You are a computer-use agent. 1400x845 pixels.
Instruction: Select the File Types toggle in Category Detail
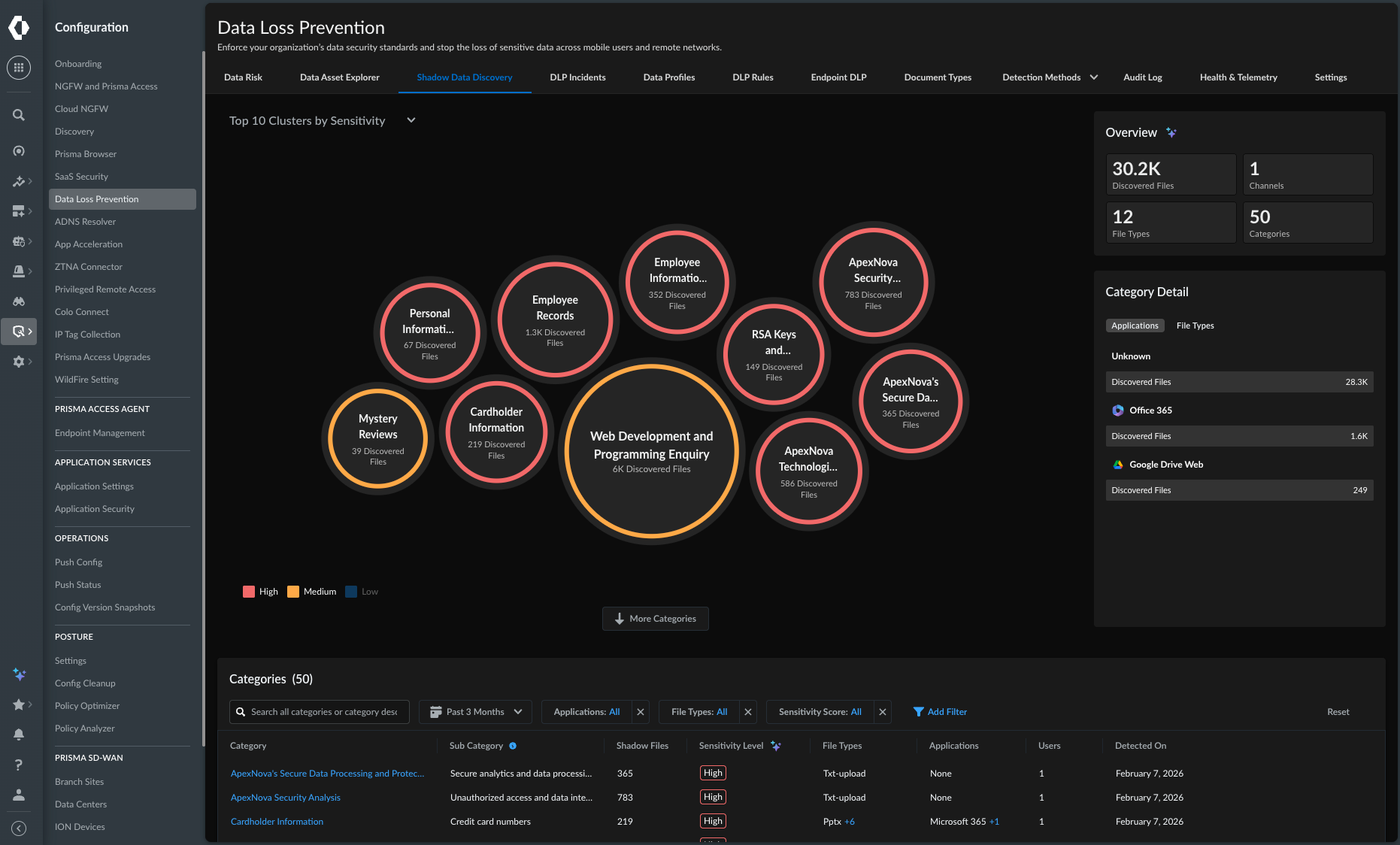coord(1195,326)
